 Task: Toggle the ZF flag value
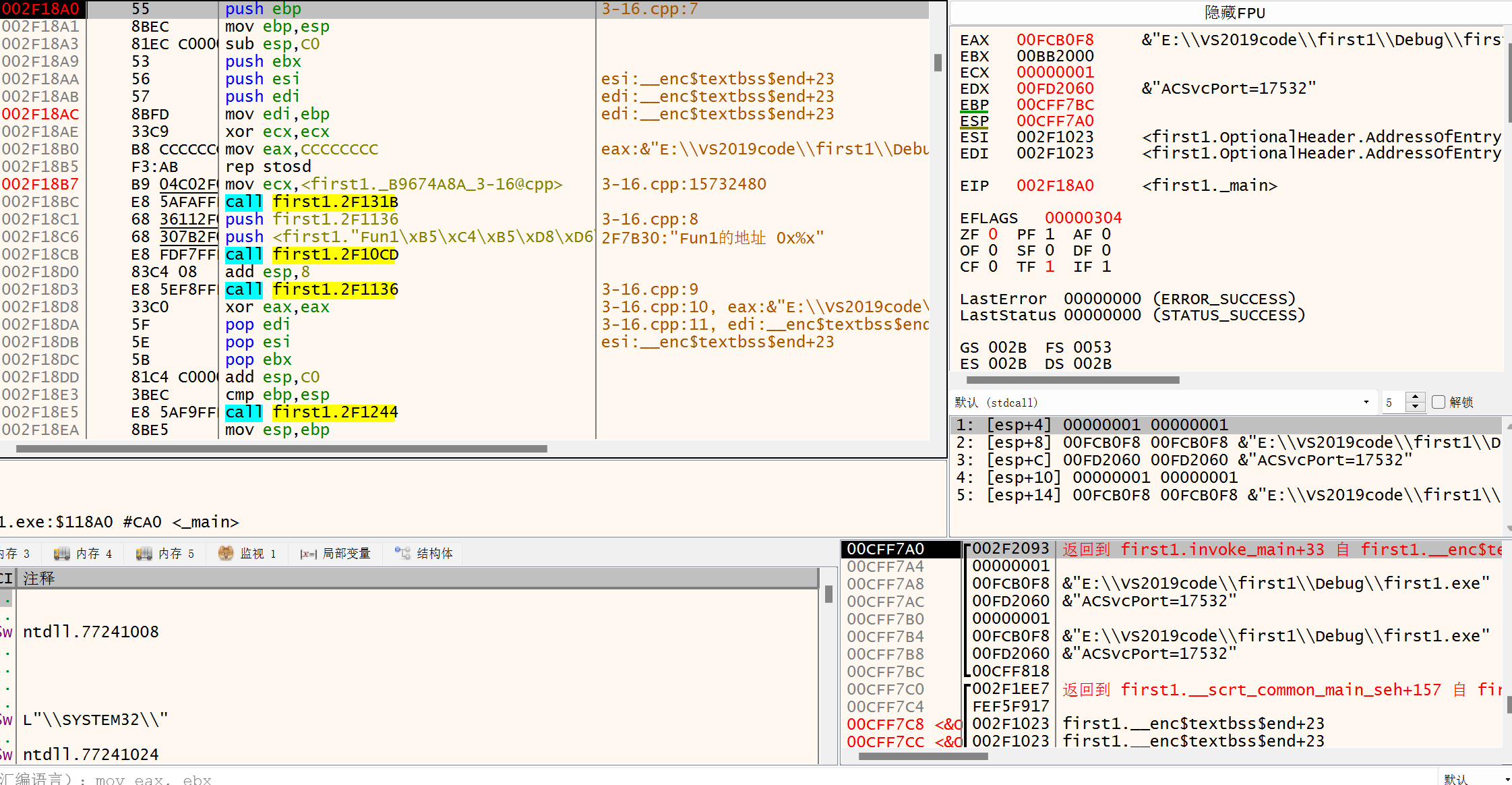(x=993, y=234)
